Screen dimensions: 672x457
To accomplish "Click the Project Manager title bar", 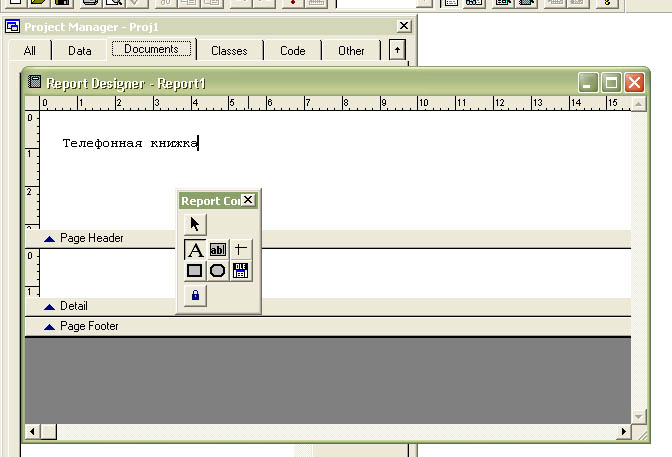I will click(x=209, y=27).
